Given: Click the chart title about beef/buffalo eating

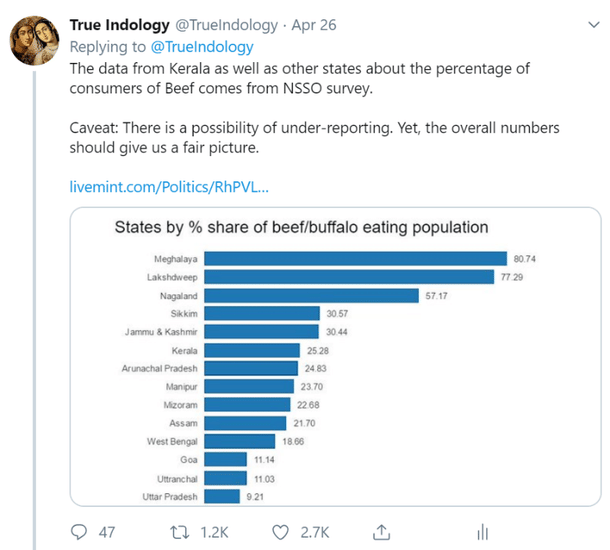Looking at the screenshot, I should [301, 227].
